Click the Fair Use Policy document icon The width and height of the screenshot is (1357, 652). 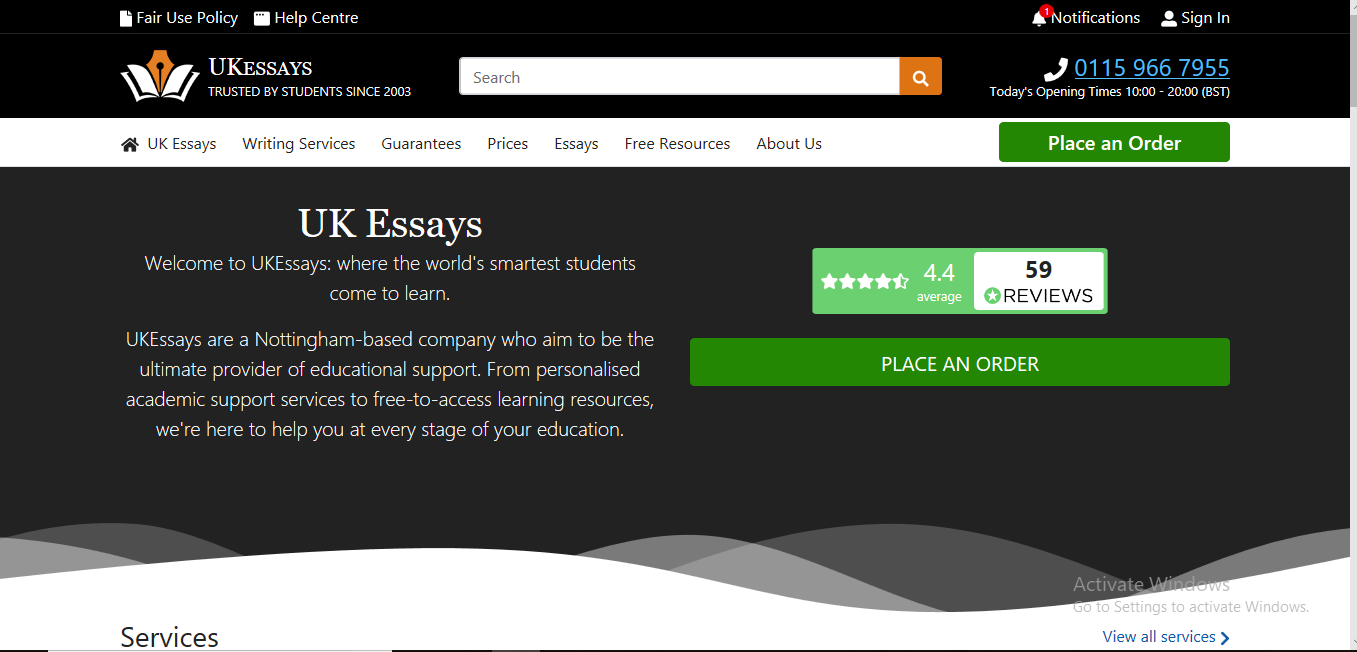tap(125, 18)
